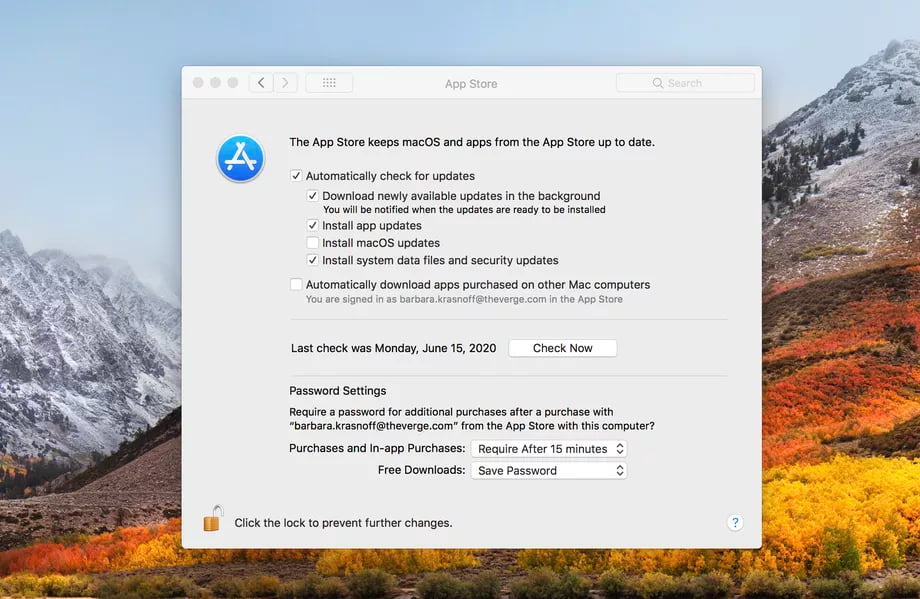Screen dimensions: 920x599
Task: Click the magnifier icon in the Search field
Action: tap(658, 83)
